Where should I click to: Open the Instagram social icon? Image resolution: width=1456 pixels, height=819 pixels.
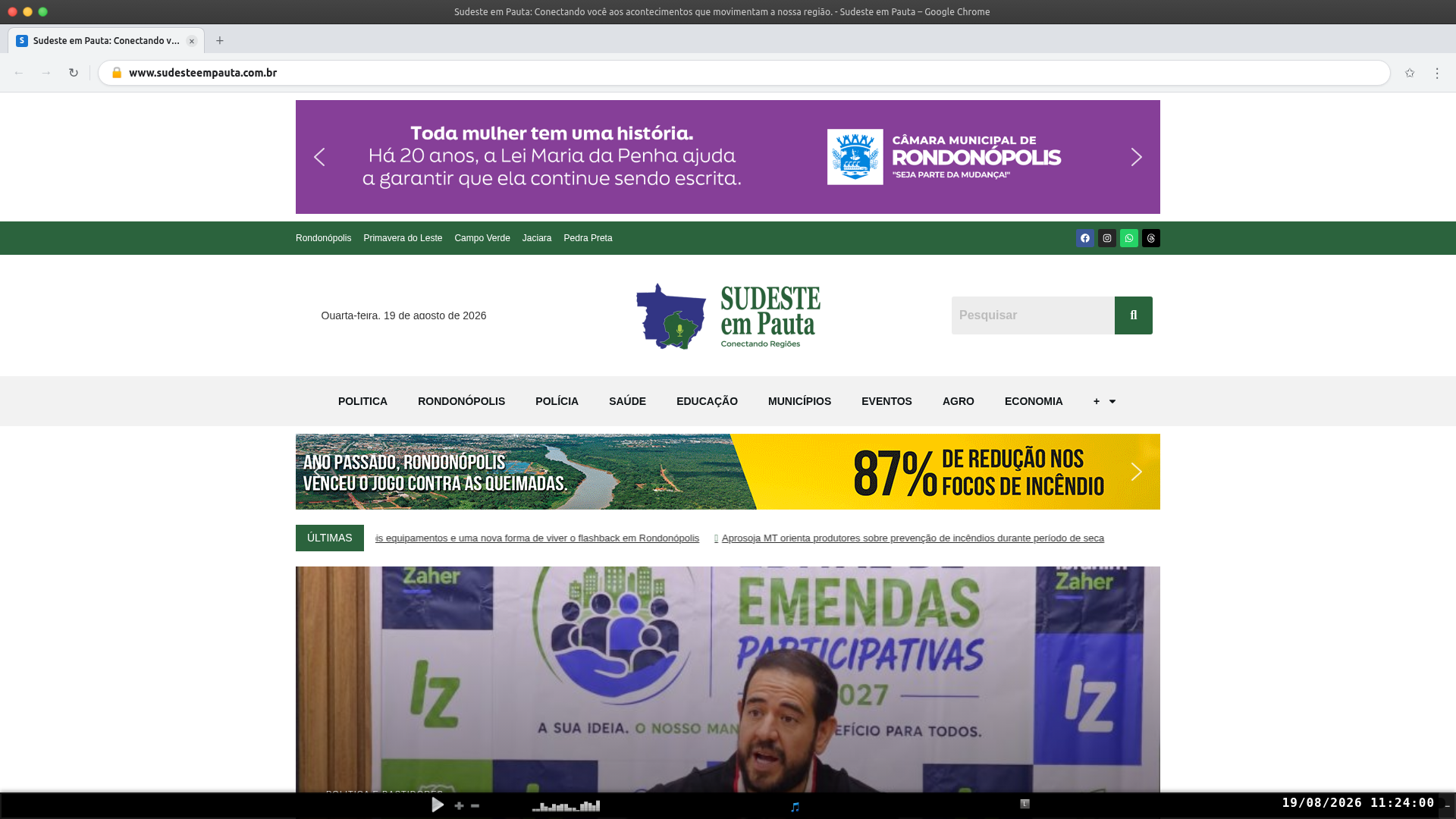1107,238
